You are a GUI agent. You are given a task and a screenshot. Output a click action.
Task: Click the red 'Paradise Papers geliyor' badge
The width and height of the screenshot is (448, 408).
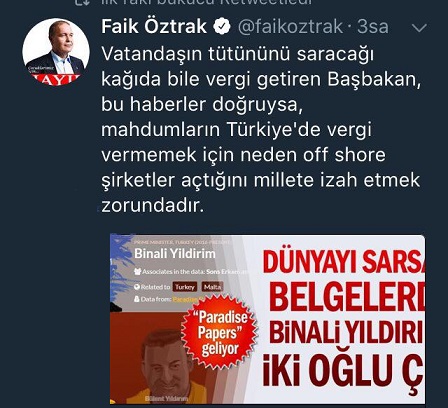(x=220, y=332)
